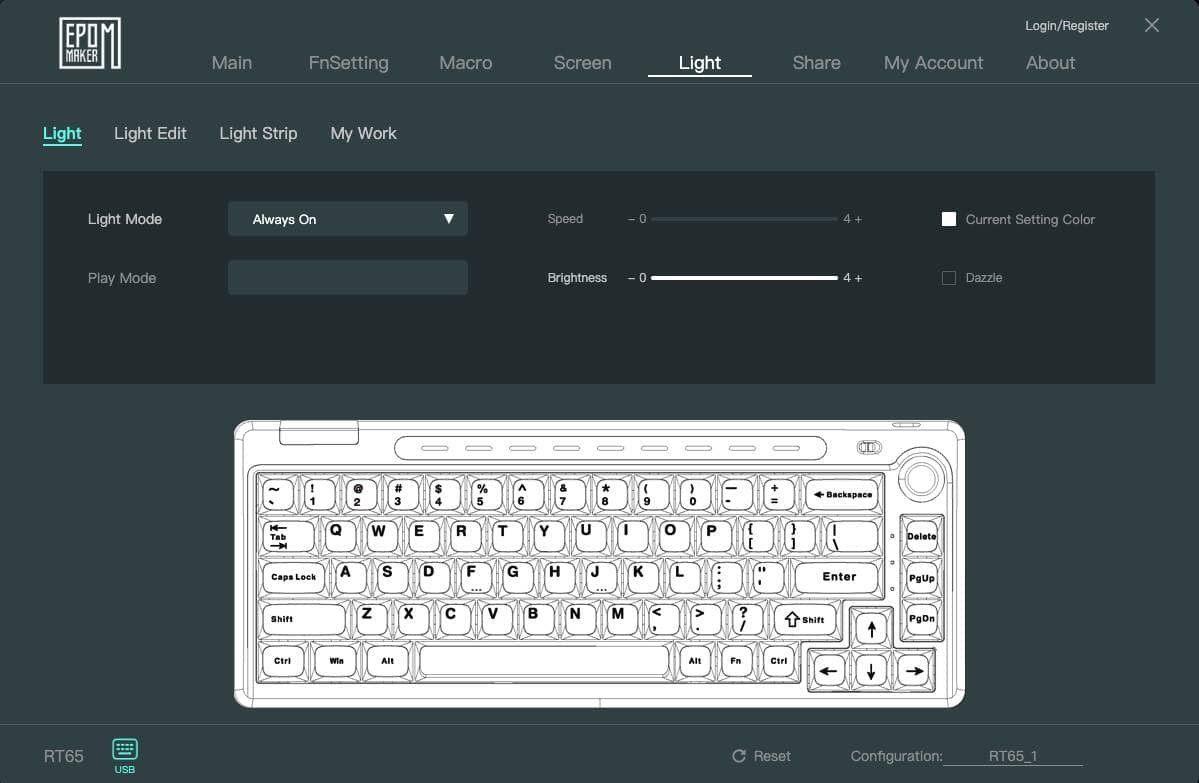Open the Light Mode dropdown
The width and height of the screenshot is (1199, 783).
click(x=347, y=219)
